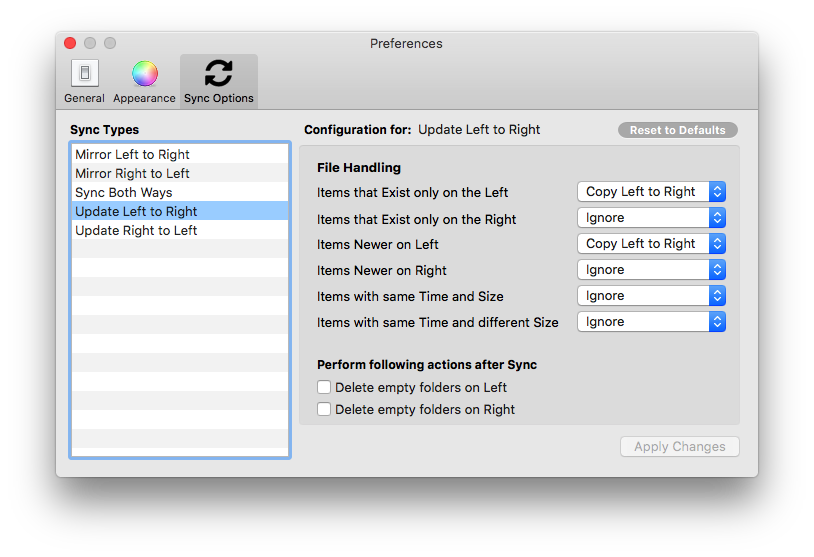Open dropdown for Items that Exist only on Left

pyautogui.click(x=651, y=192)
